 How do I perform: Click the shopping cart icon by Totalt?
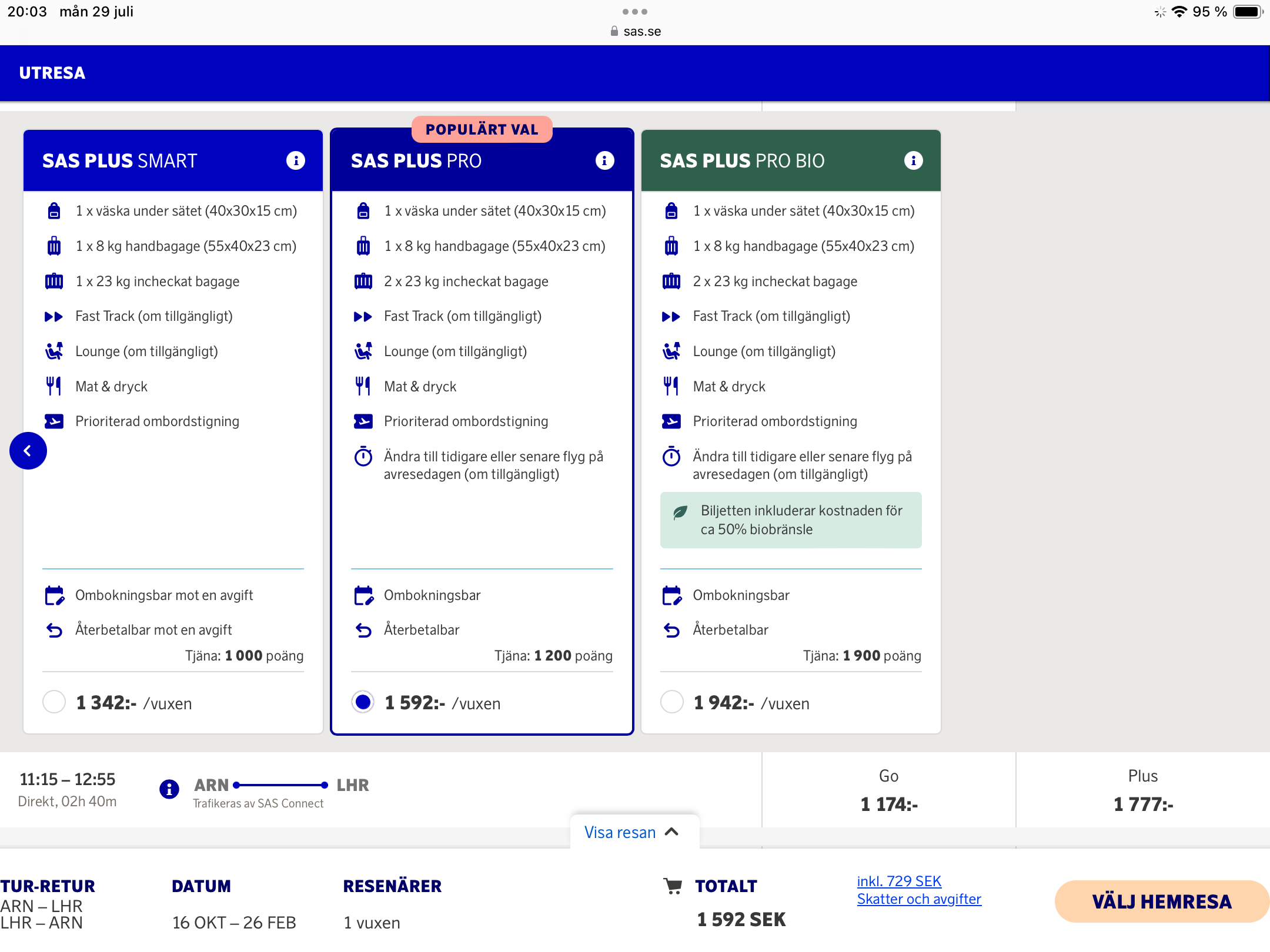(x=673, y=886)
